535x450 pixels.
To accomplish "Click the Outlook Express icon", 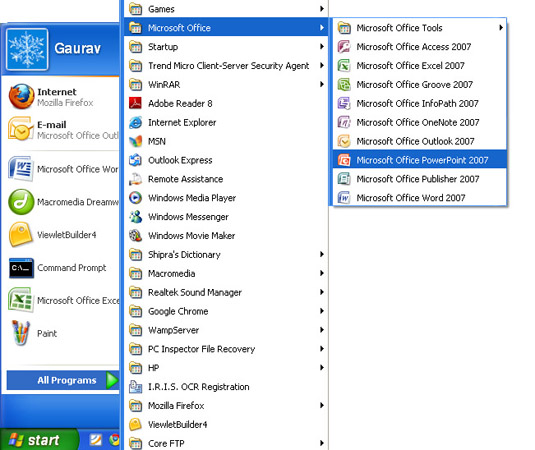I will tap(135, 160).
